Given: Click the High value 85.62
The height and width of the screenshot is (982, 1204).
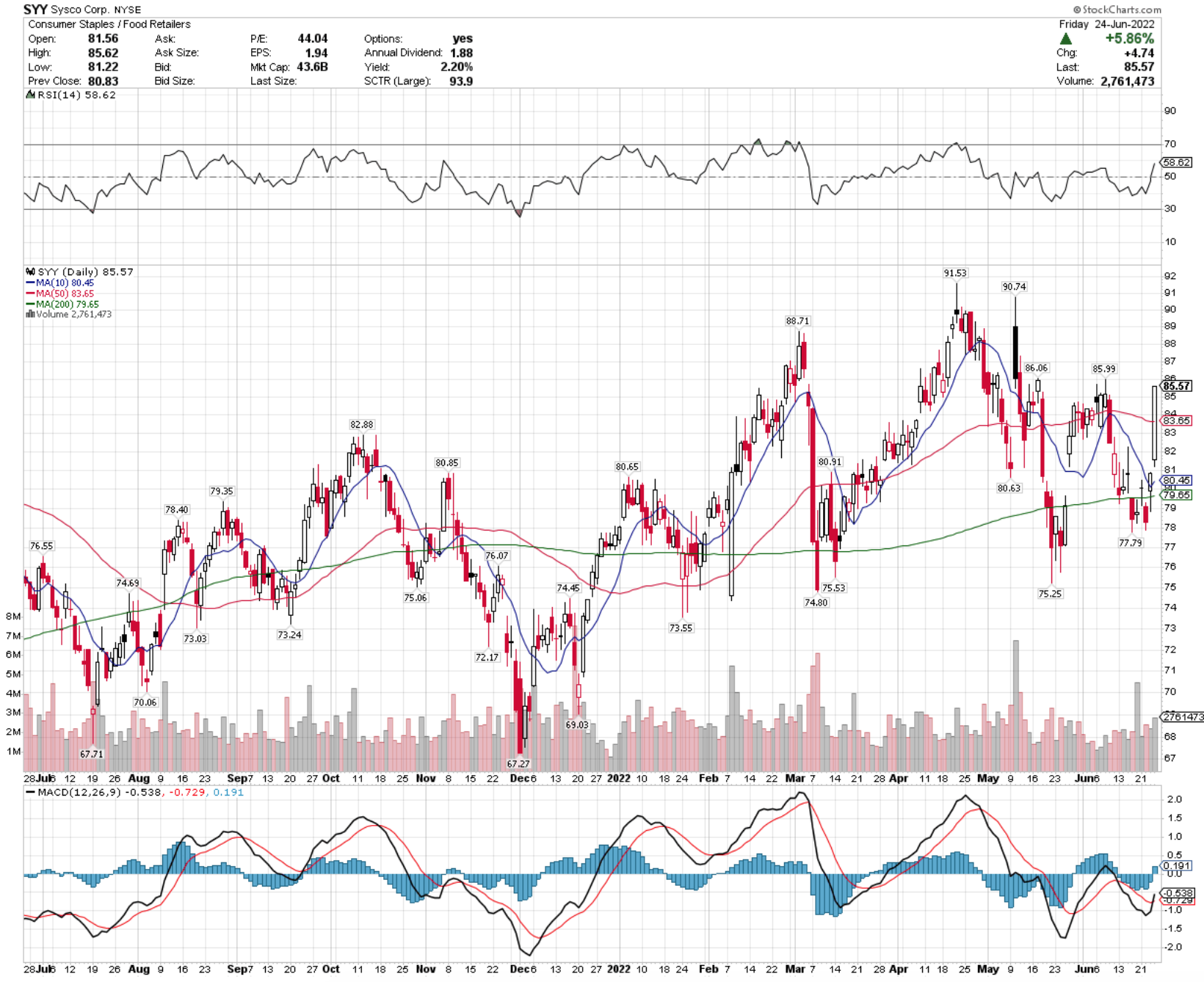Looking at the screenshot, I should click(x=104, y=53).
